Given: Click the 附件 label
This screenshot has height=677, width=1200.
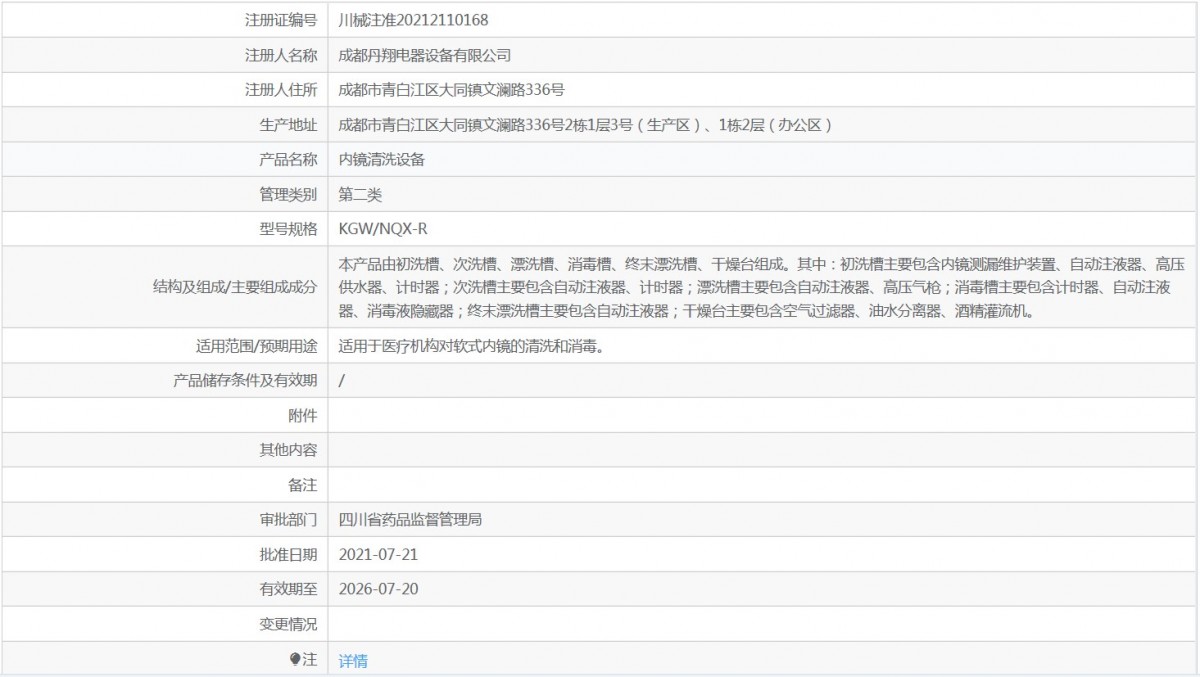Looking at the screenshot, I should click(x=303, y=415).
